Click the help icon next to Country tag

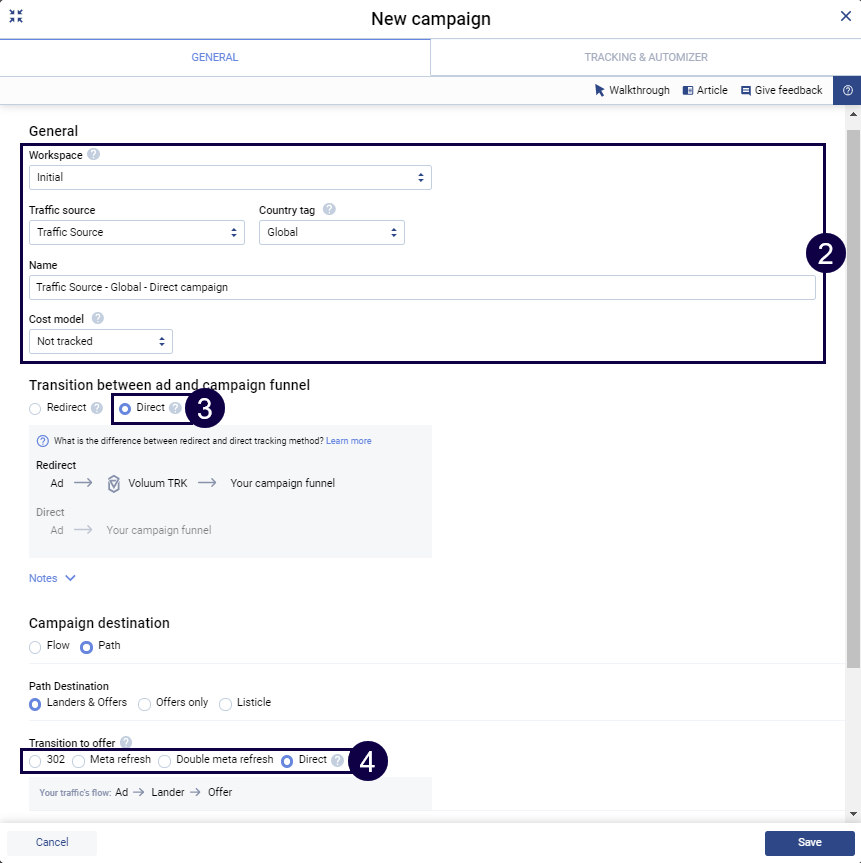pyautogui.click(x=329, y=210)
